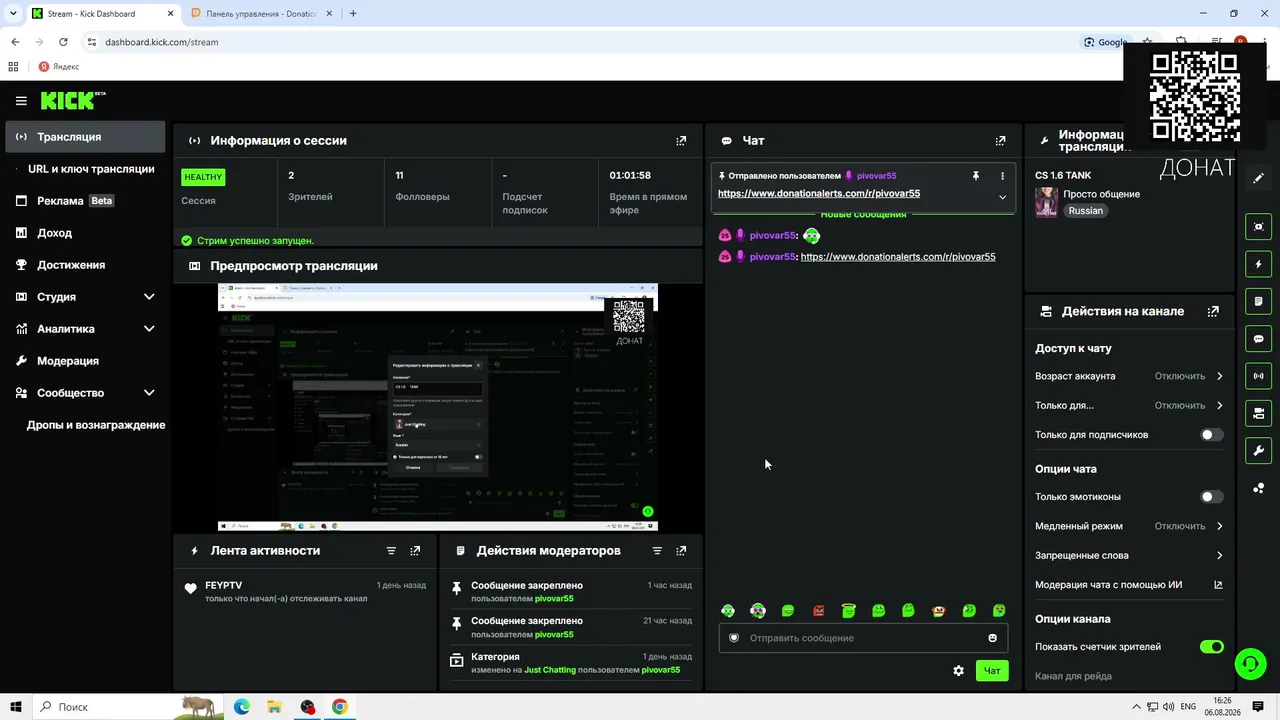Pop out the channel actions panel
1280x720 pixels.
[x=1213, y=311]
